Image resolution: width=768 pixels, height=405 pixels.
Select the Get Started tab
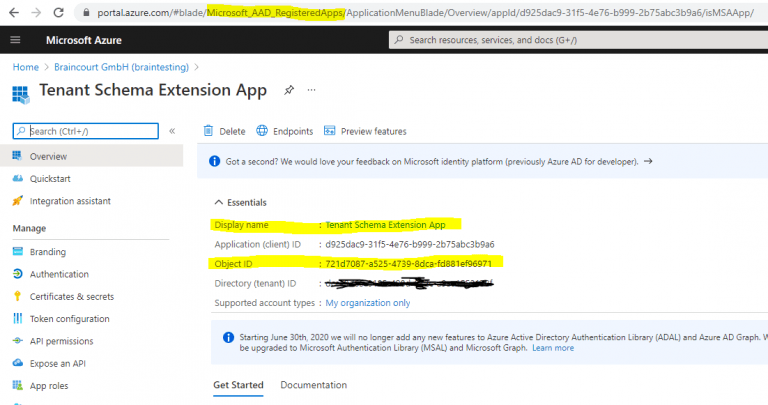(238, 385)
